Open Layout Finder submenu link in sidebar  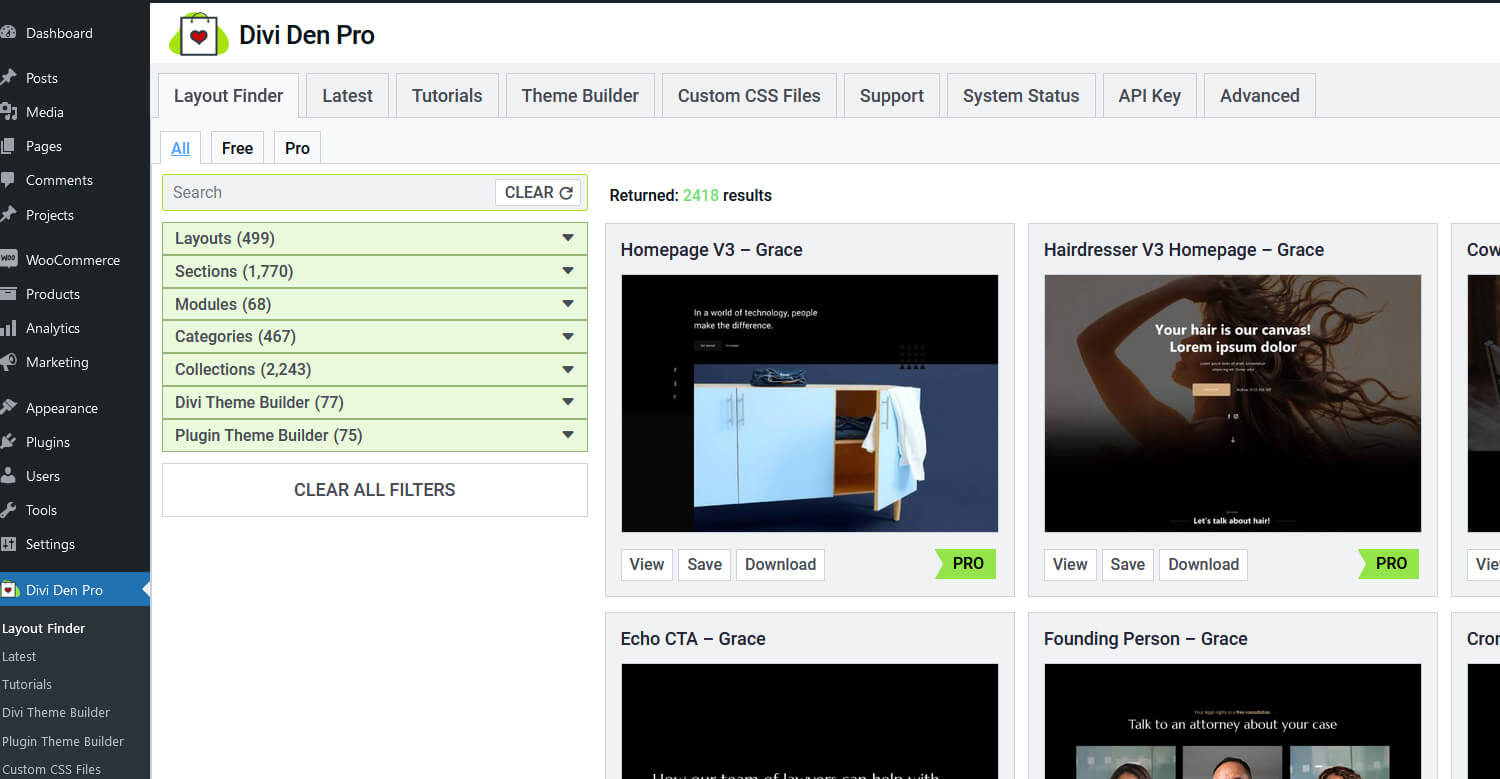(x=44, y=628)
